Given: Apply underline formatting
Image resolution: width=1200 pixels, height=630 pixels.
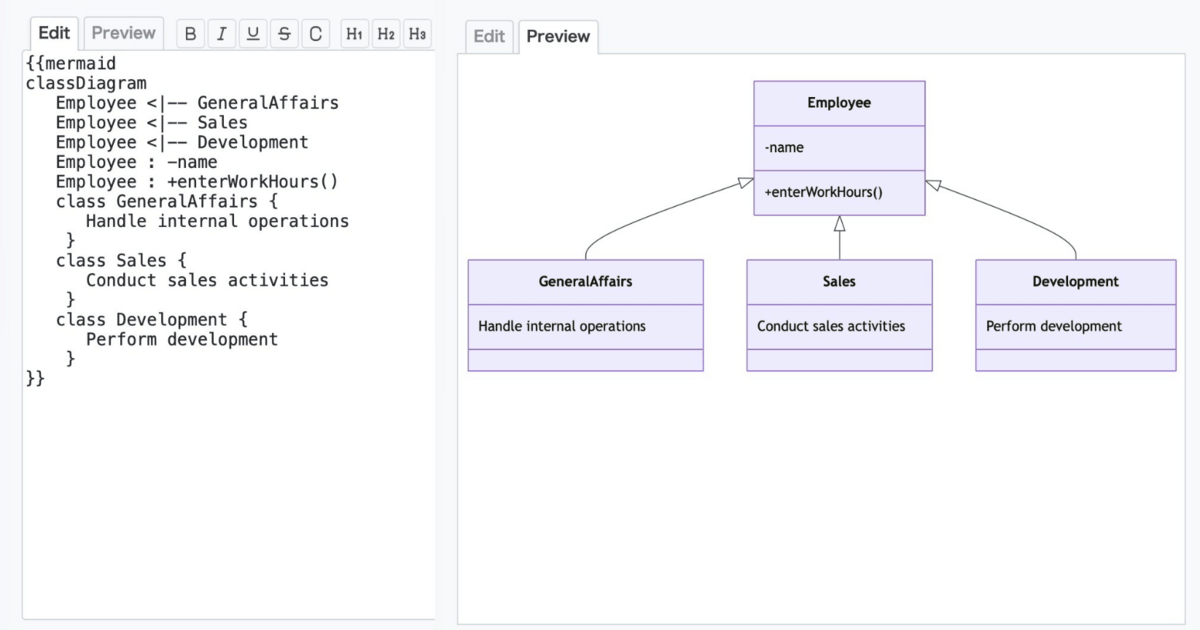Looking at the screenshot, I should pyautogui.click(x=253, y=33).
